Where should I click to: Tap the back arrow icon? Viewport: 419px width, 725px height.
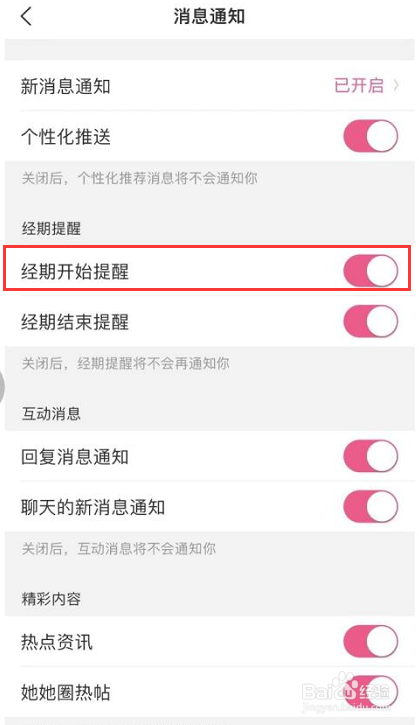coord(26,17)
